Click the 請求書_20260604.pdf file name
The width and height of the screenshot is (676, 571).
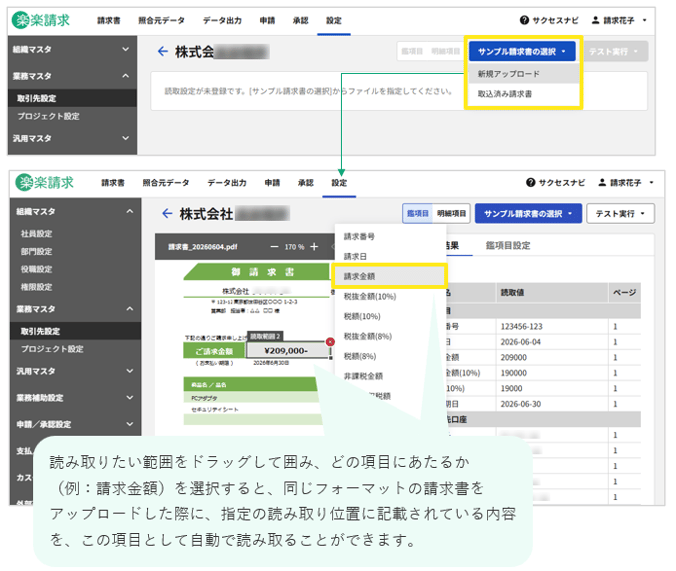click(x=203, y=247)
